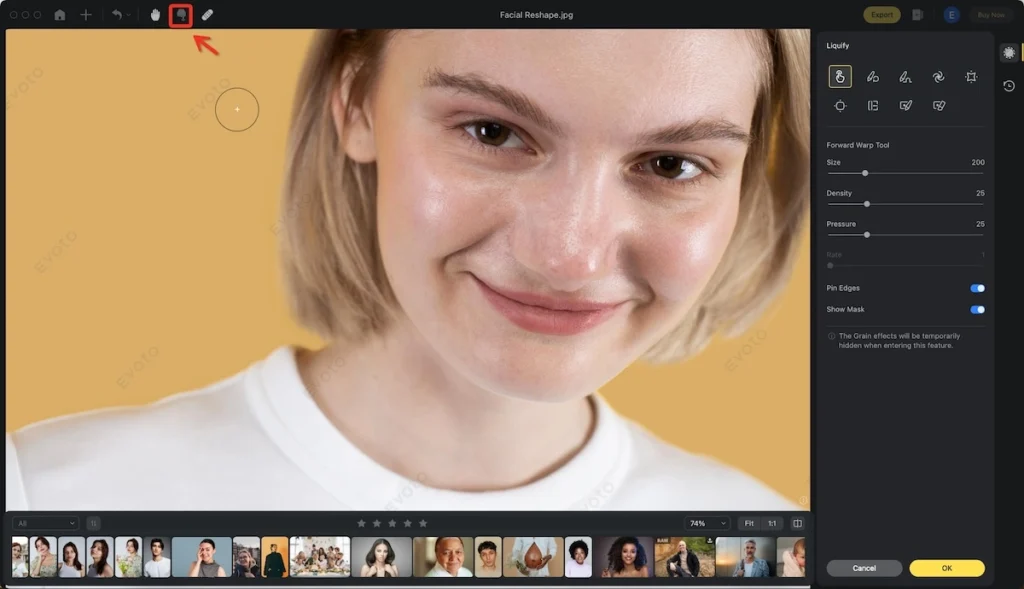Select the Reconstruct tool in Liquify
Image resolution: width=1024 pixels, height=589 pixels.
[x=872, y=77]
